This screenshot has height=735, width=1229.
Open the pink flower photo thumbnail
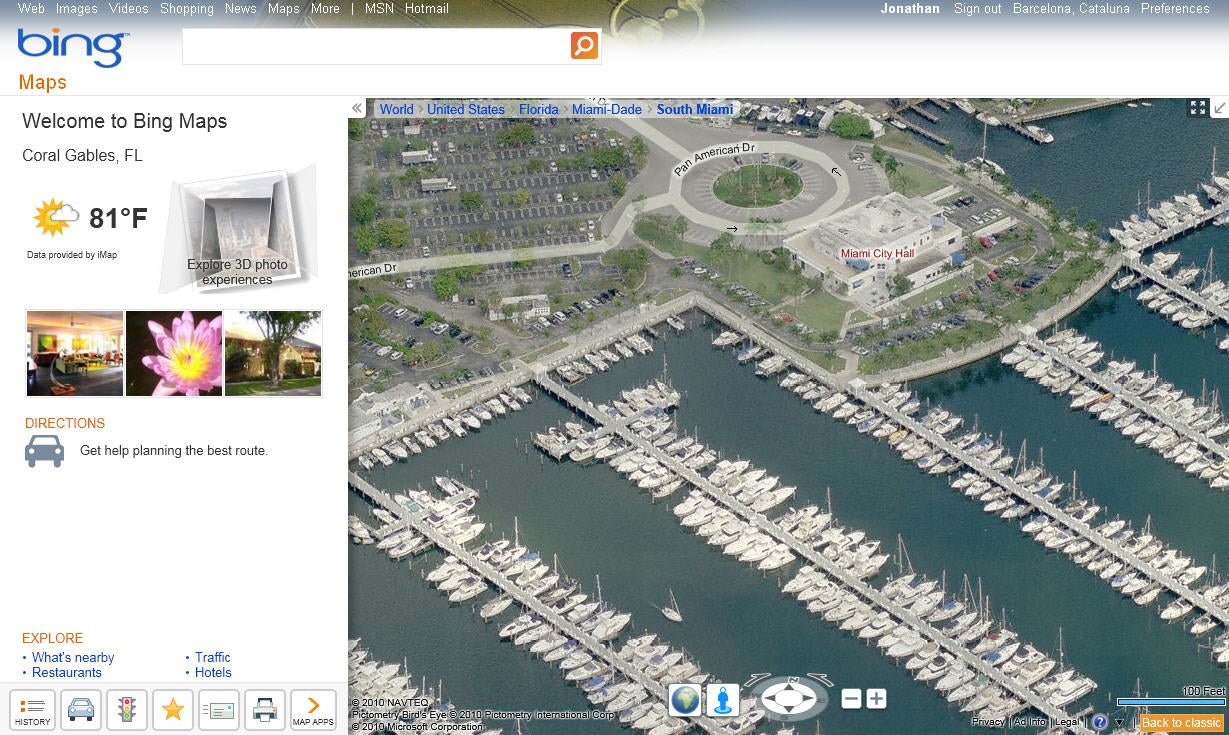[x=174, y=353]
